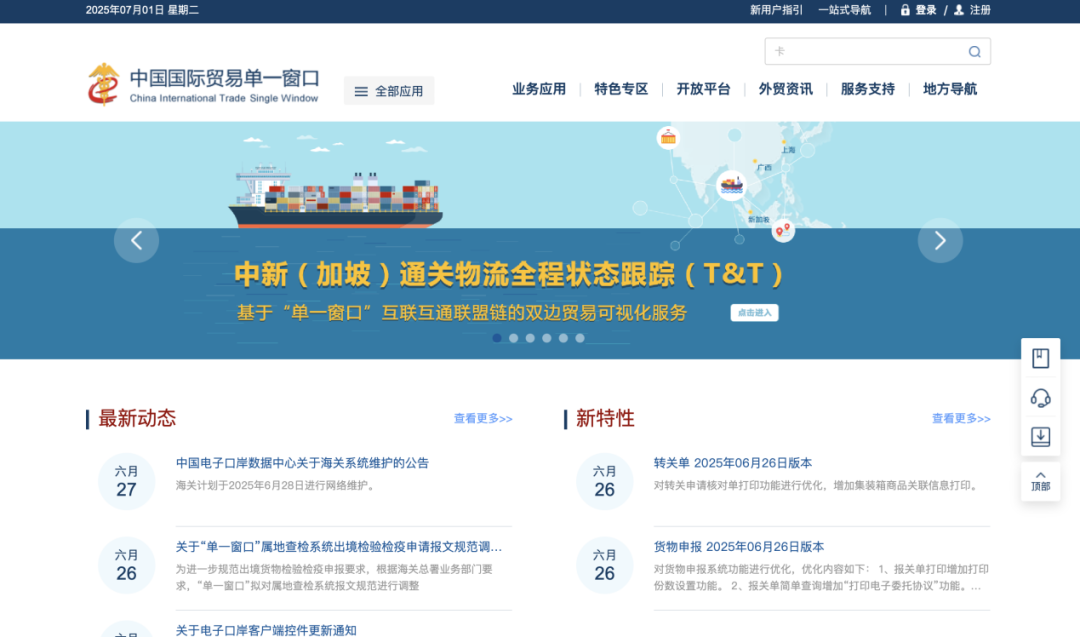Click the right carousel arrow
The width and height of the screenshot is (1080, 637).
click(940, 240)
